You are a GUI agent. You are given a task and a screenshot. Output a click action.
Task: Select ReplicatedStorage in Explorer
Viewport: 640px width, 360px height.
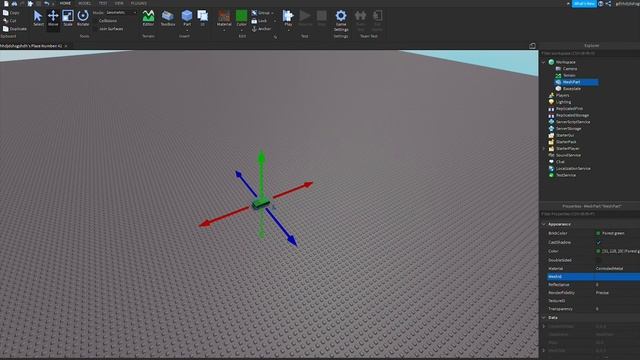click(572, 116)
